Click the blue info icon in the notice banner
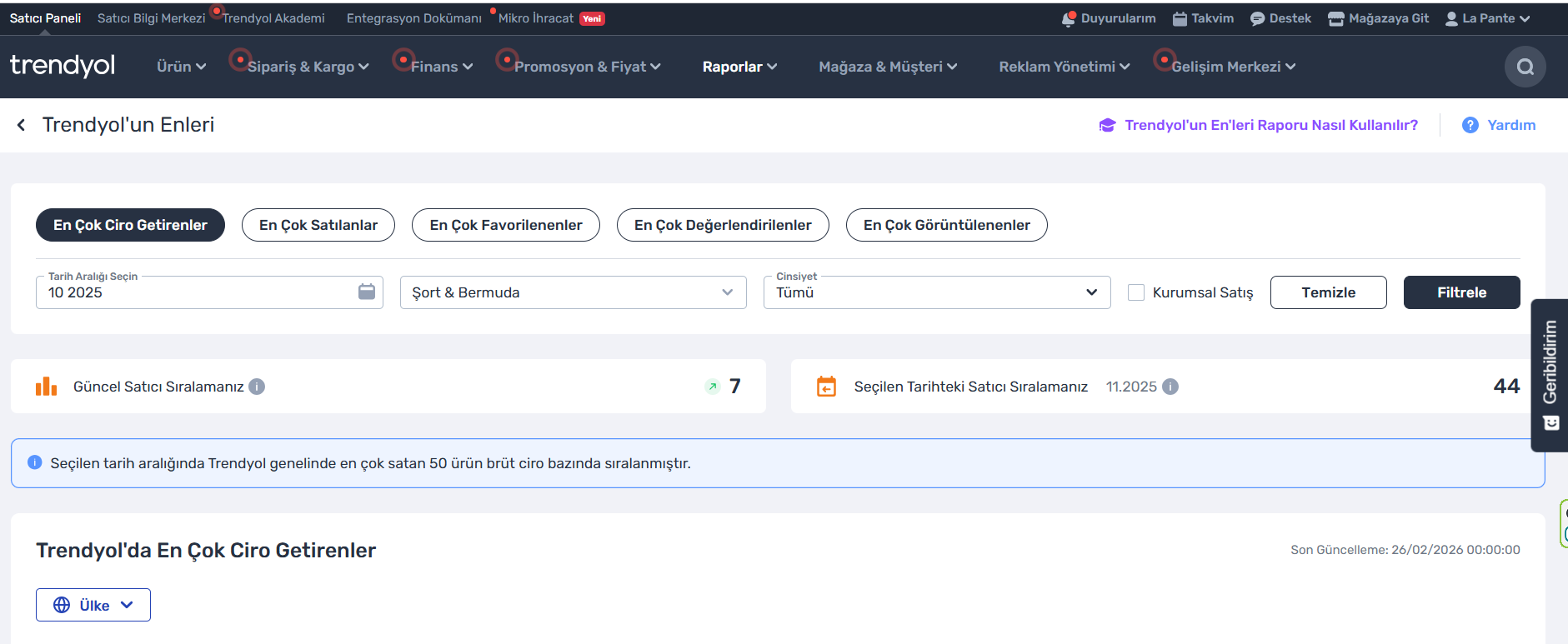The height and width of the screenshot is (644, 1568). (34, 462)
